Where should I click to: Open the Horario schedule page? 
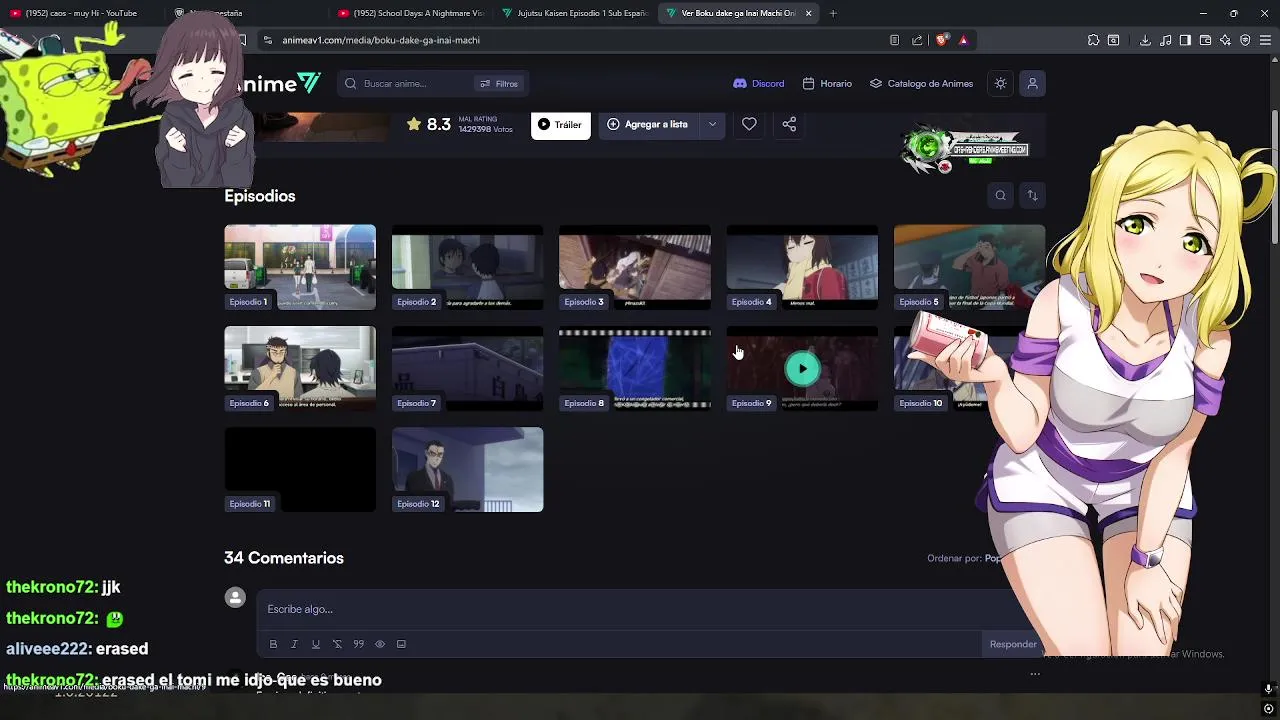point(827,84)
